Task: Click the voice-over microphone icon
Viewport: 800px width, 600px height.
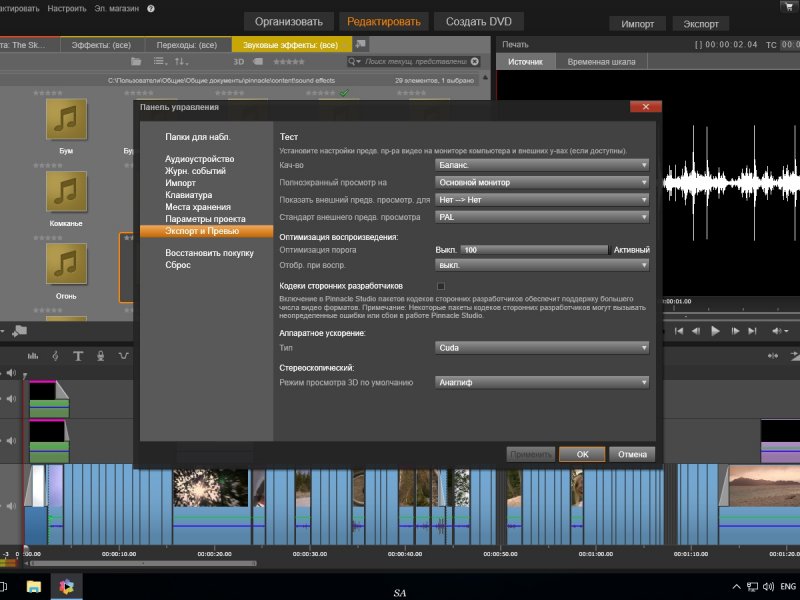Action: pos(101,356)
